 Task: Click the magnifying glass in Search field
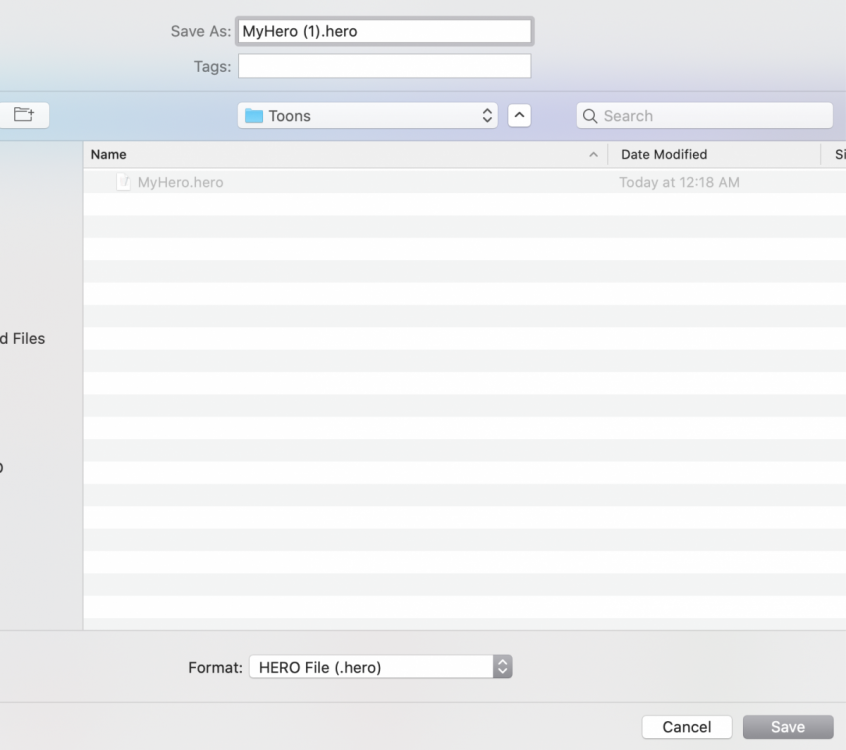[x=591, y=116]
